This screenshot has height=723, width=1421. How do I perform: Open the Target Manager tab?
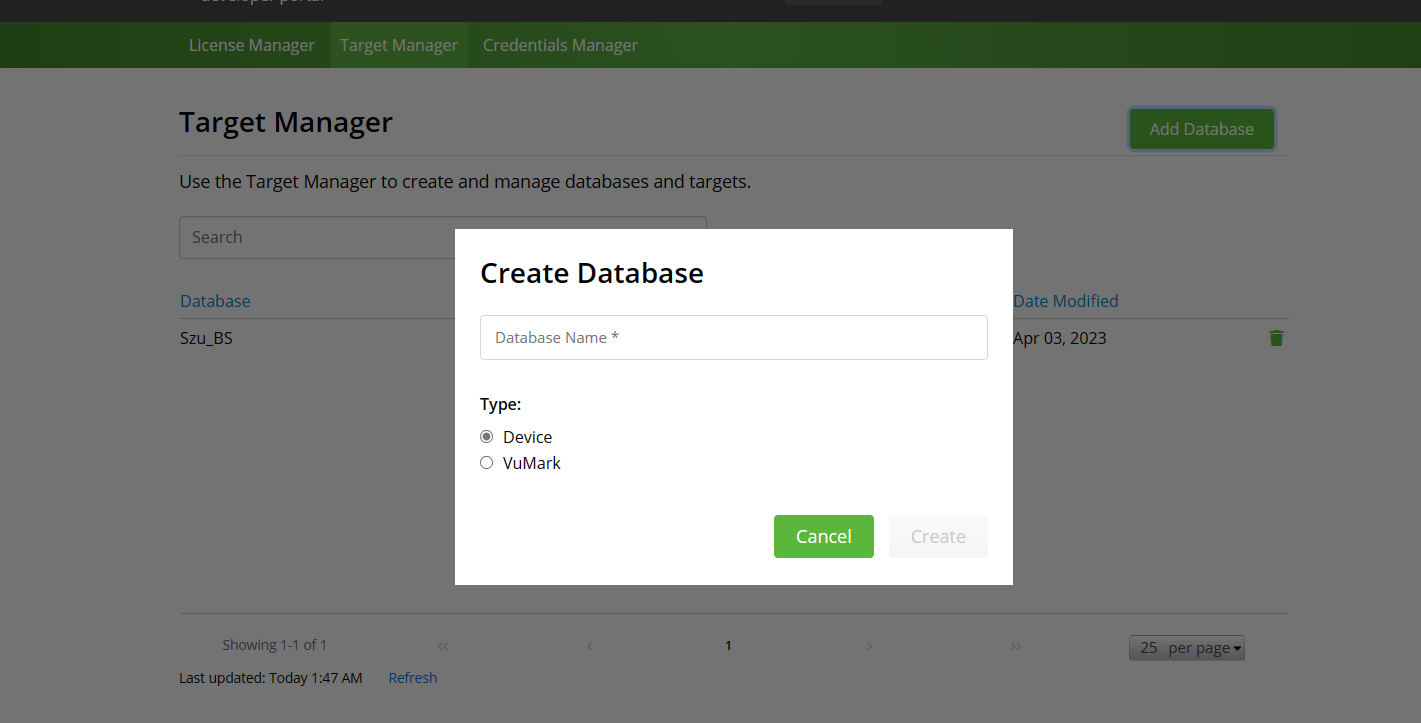tap(399, 45)
